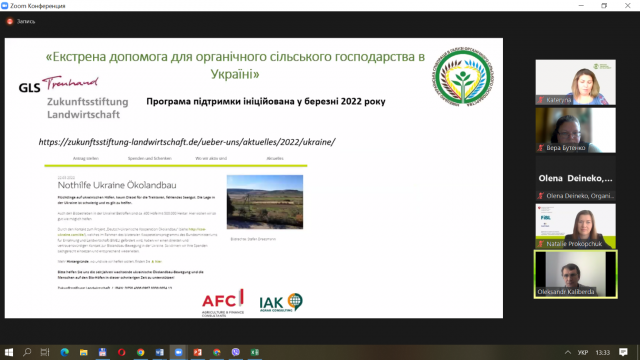Open Task View from taskbar

pos(45,352)
